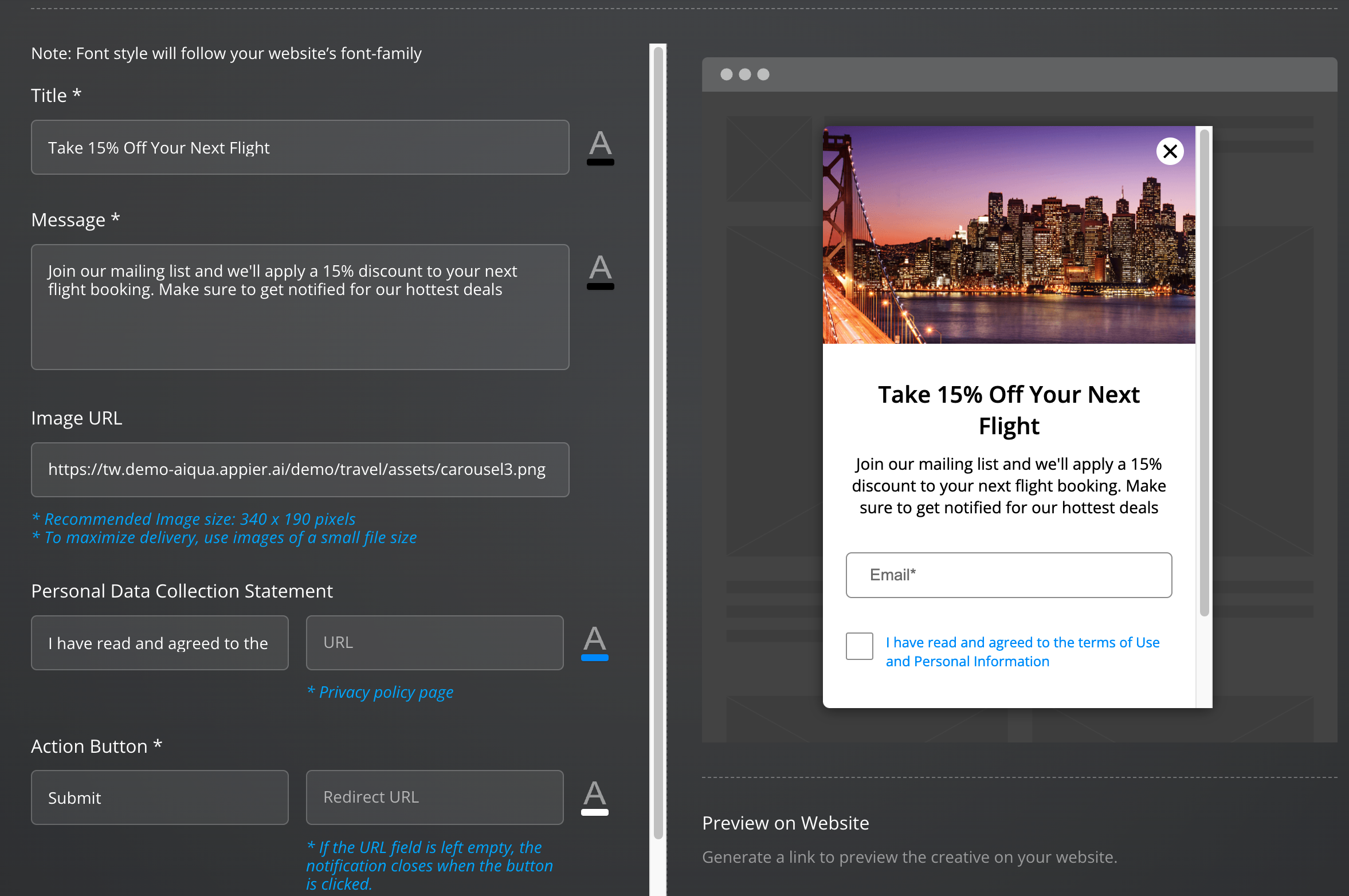Click the Title input field
Screen dimensions: 1349x896
(x=300, y=148)
